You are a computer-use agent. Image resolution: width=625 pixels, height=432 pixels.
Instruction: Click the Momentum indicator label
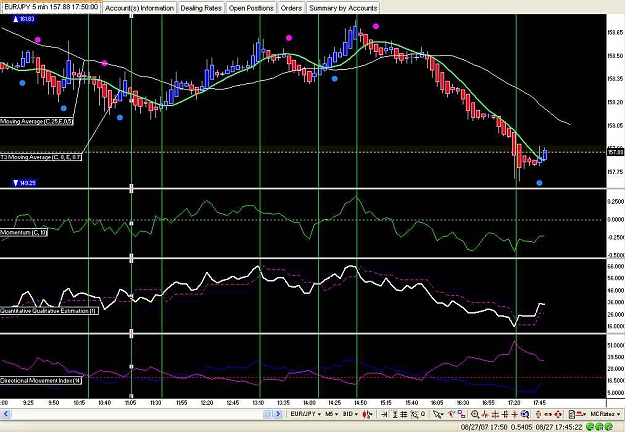pos(24,232)
